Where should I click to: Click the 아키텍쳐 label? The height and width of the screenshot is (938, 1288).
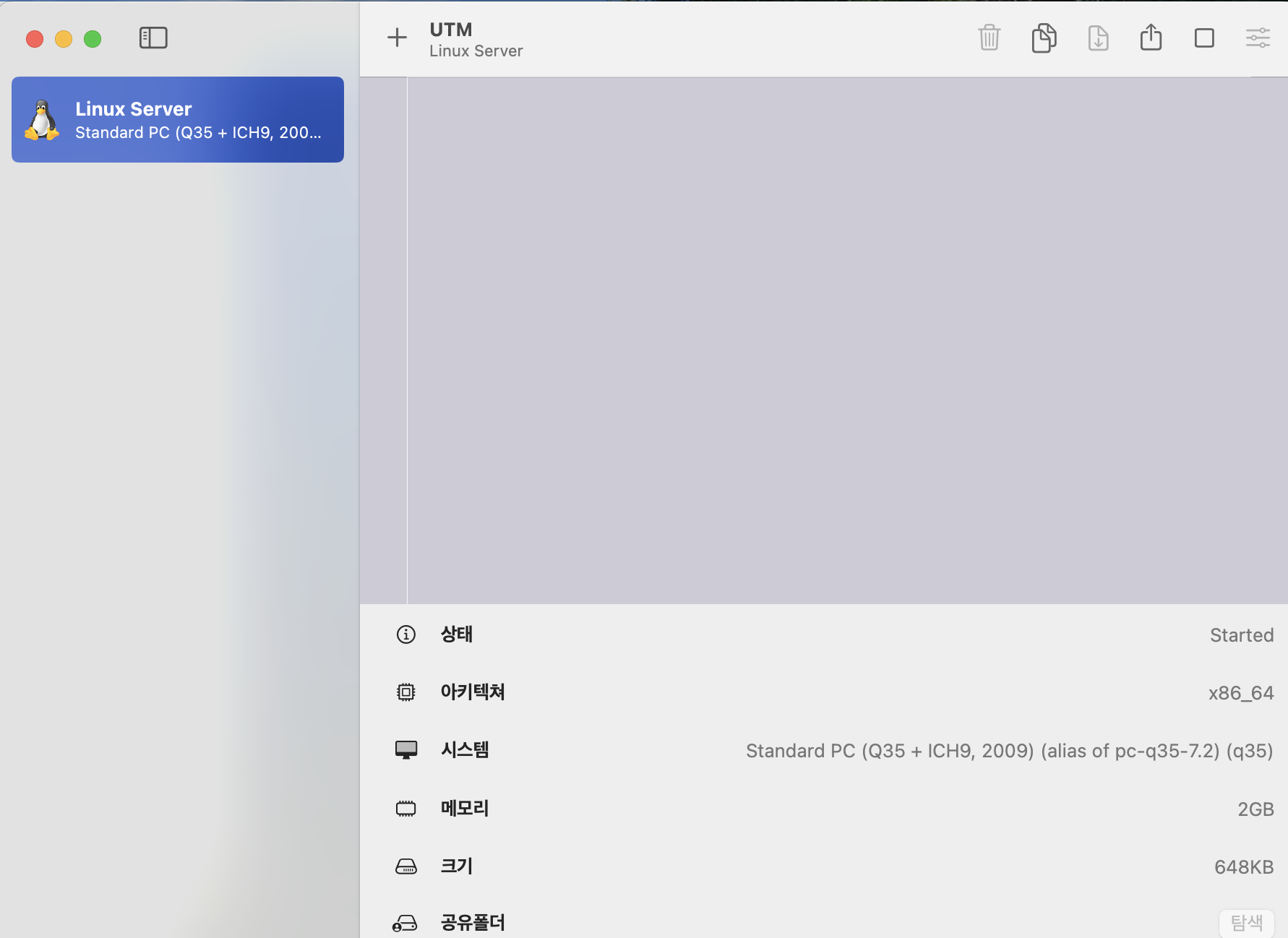coord(473,692)
